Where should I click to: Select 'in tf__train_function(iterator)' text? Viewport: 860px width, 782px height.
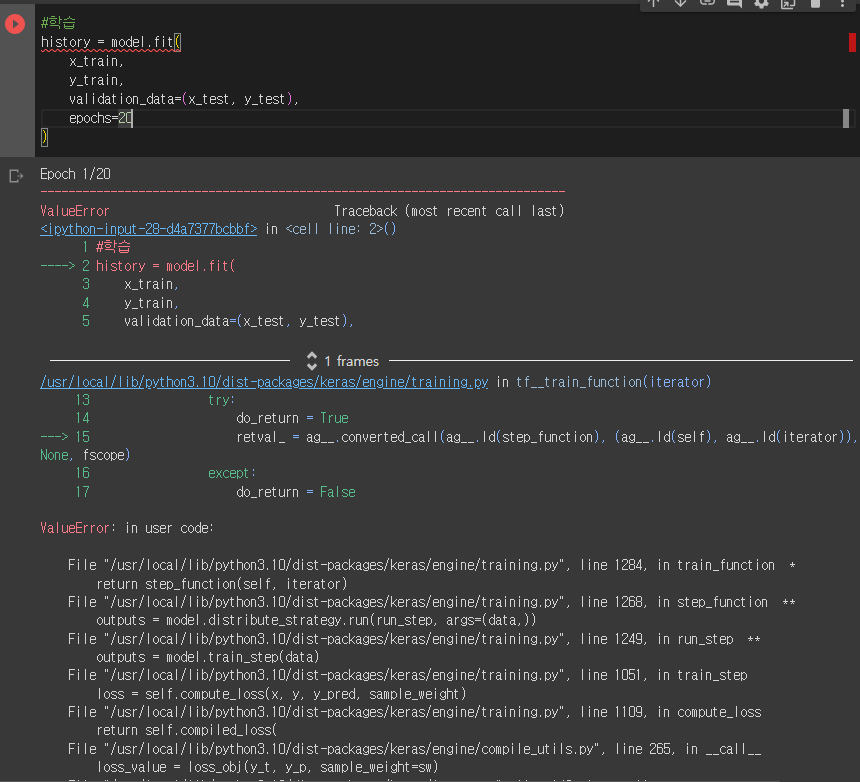point(603,382)
